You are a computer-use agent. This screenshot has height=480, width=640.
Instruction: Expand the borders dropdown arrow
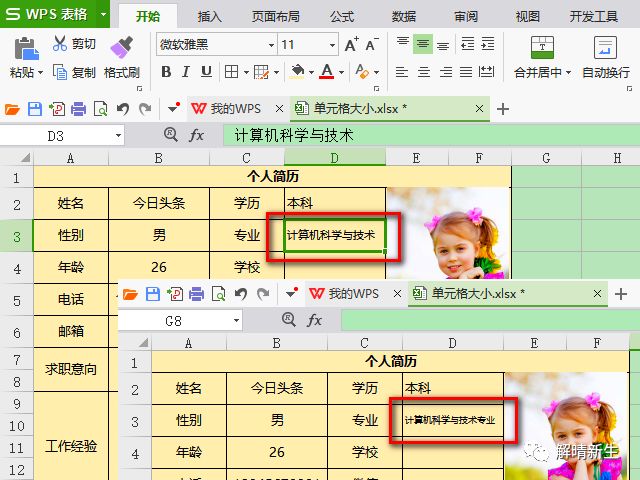point(246,73)
